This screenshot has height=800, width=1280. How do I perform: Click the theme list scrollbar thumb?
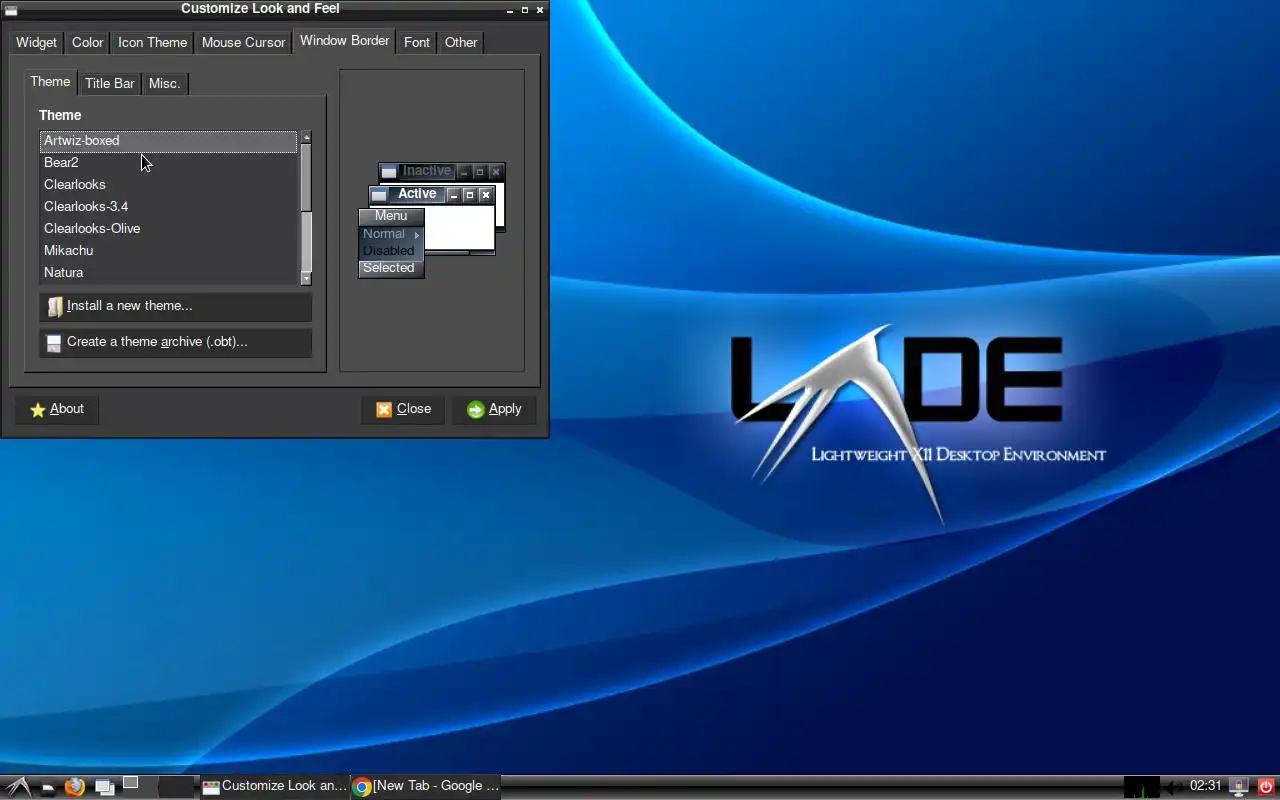(306, 178)
